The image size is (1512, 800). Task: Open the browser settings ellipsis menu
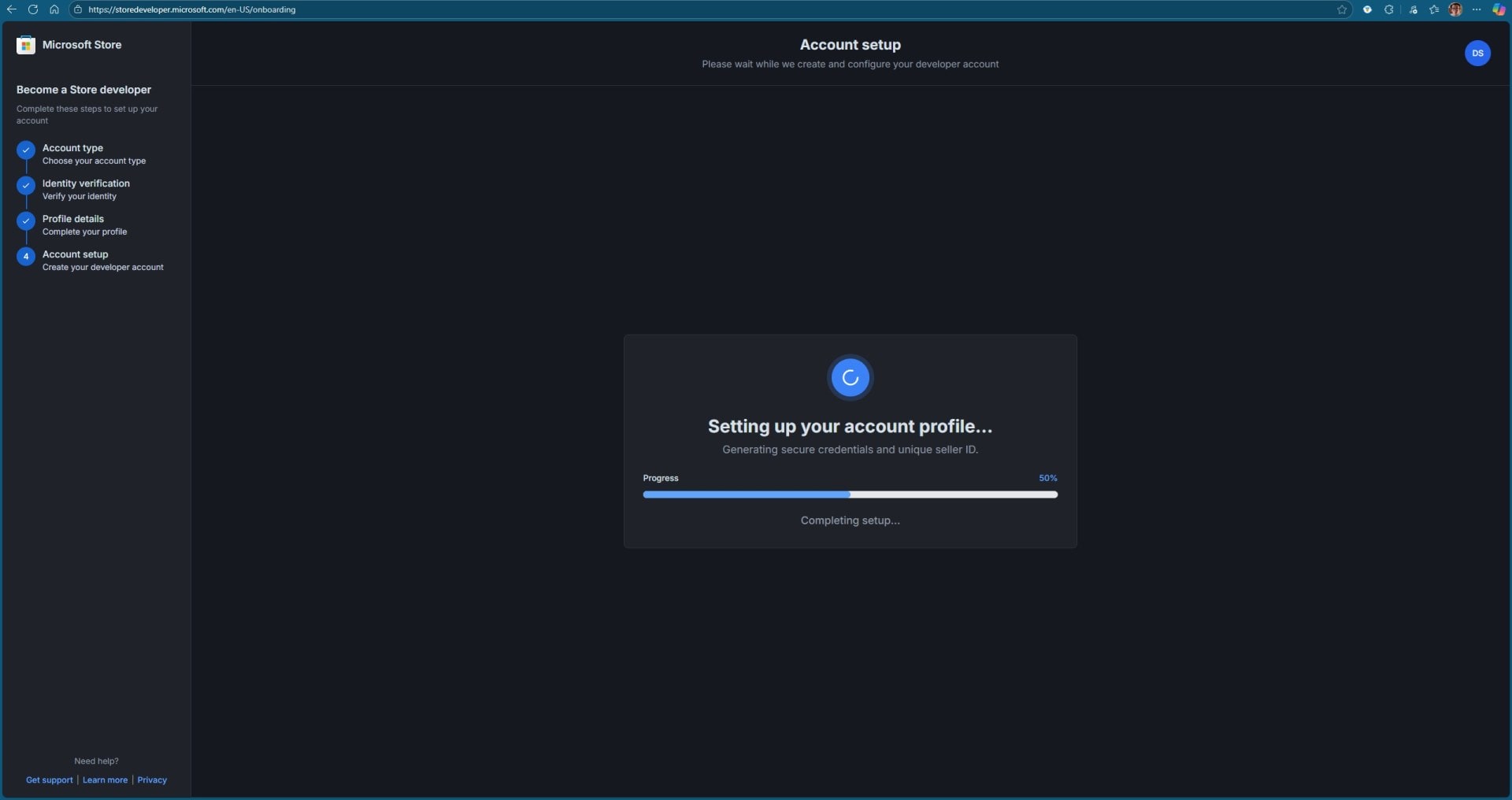(x=1478, y=9)
